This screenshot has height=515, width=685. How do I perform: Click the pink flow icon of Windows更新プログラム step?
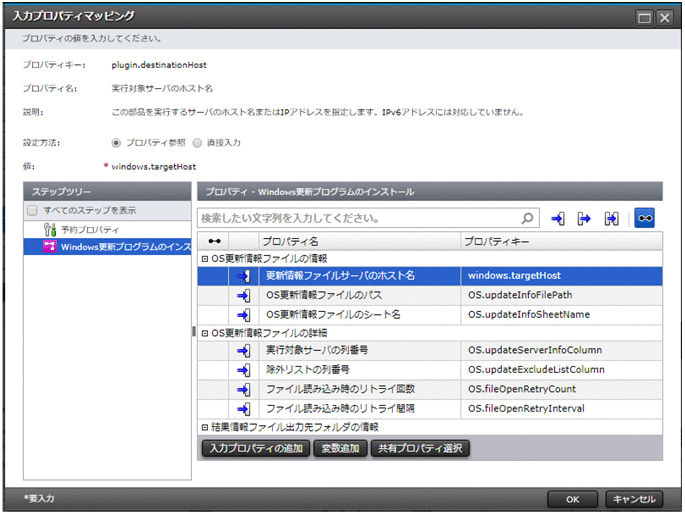[50, 247]
